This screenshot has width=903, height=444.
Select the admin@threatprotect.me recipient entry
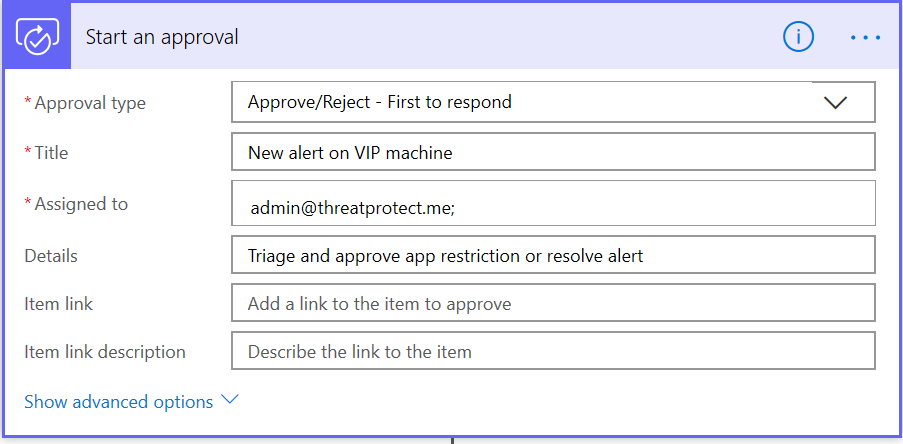click(x=352, y=208)
